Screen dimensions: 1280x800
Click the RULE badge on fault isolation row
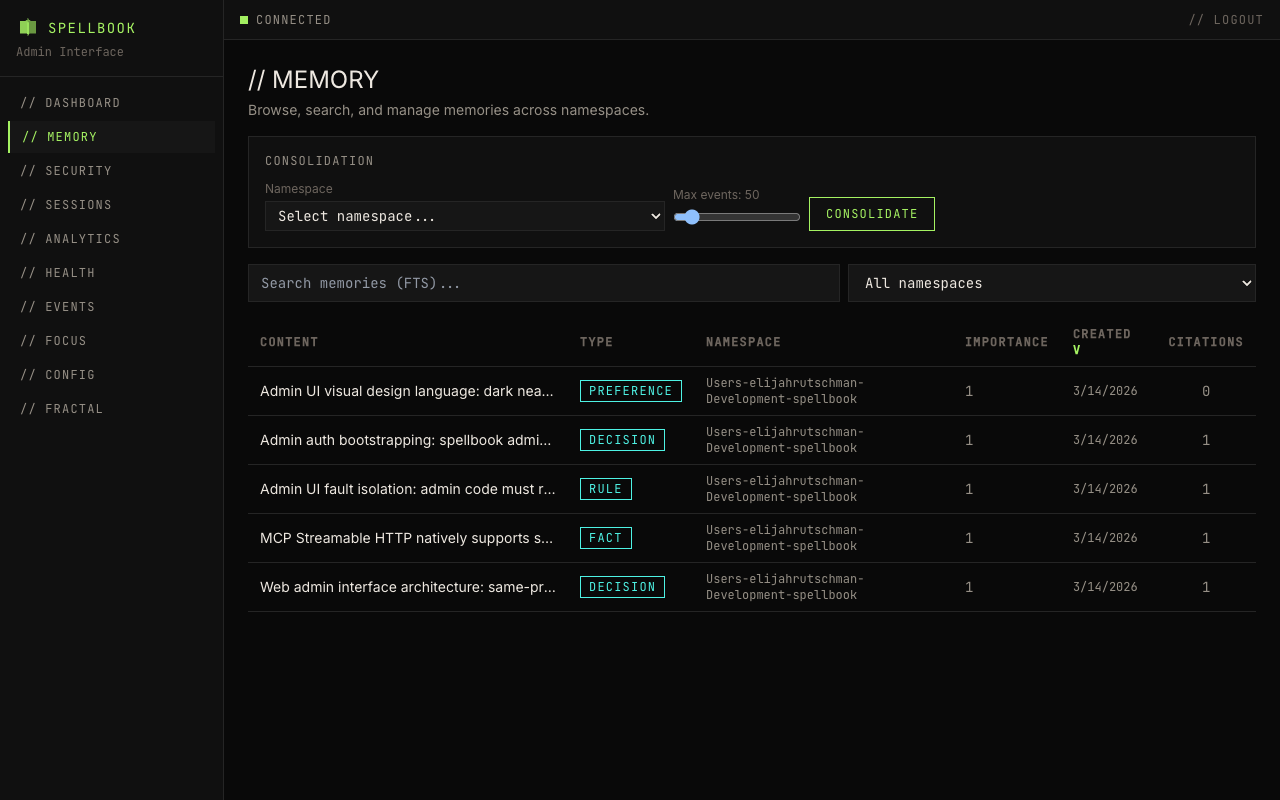coord(605,489)
